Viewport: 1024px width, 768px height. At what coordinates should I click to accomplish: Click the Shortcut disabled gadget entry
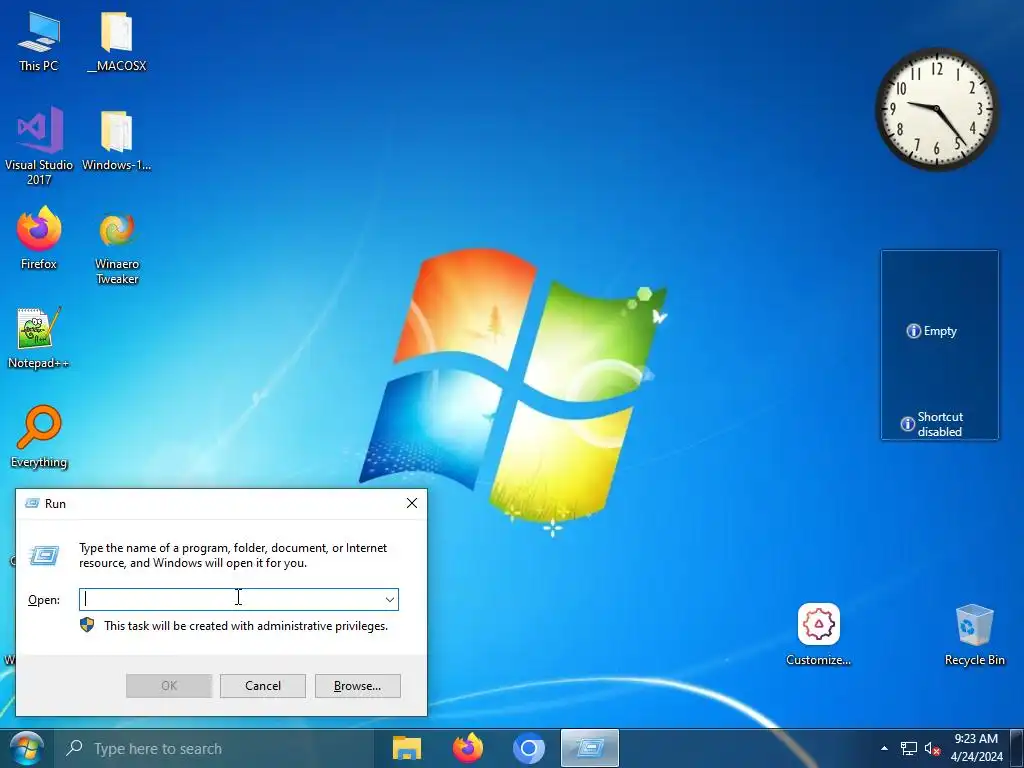click(x=932, y=424)
